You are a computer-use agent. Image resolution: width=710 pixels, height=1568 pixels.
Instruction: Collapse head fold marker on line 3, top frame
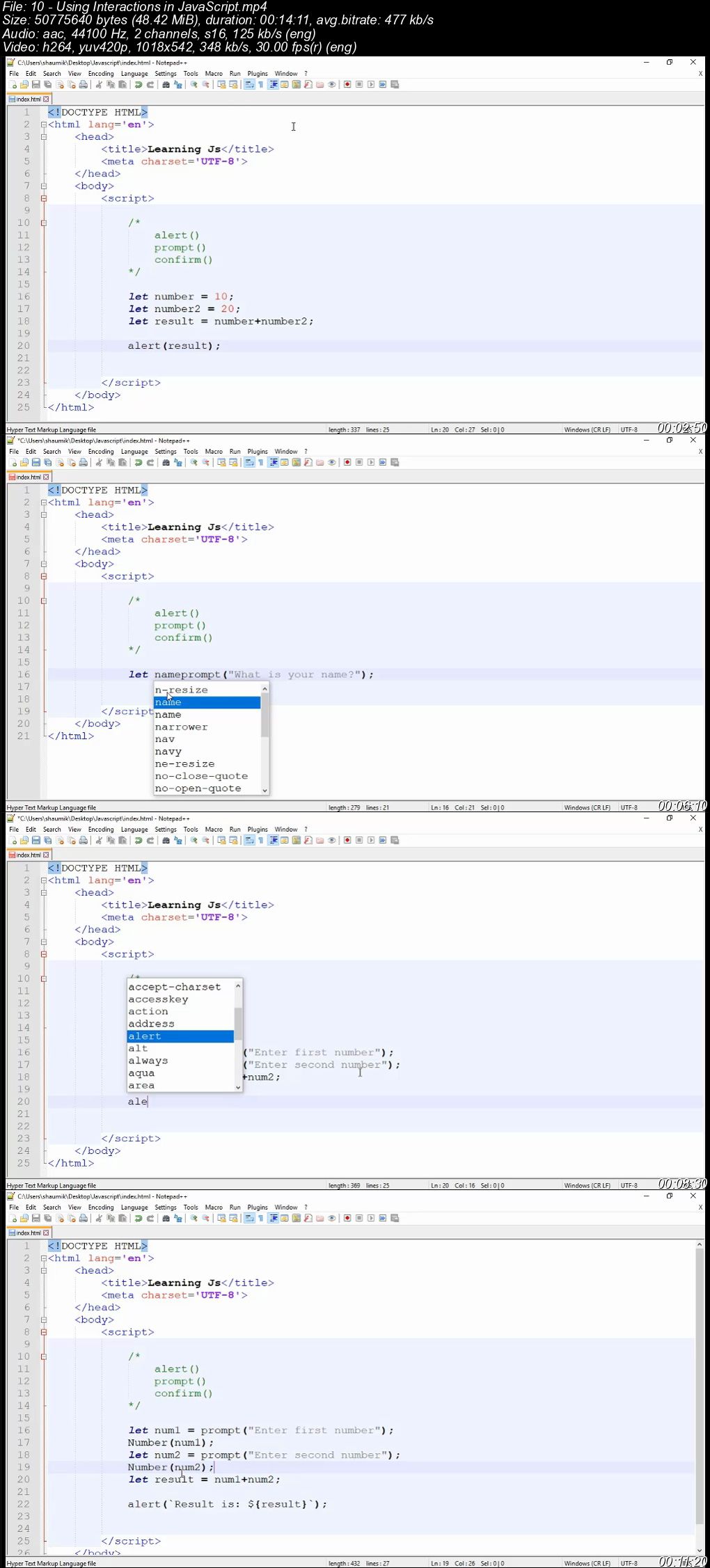(43, 137)
